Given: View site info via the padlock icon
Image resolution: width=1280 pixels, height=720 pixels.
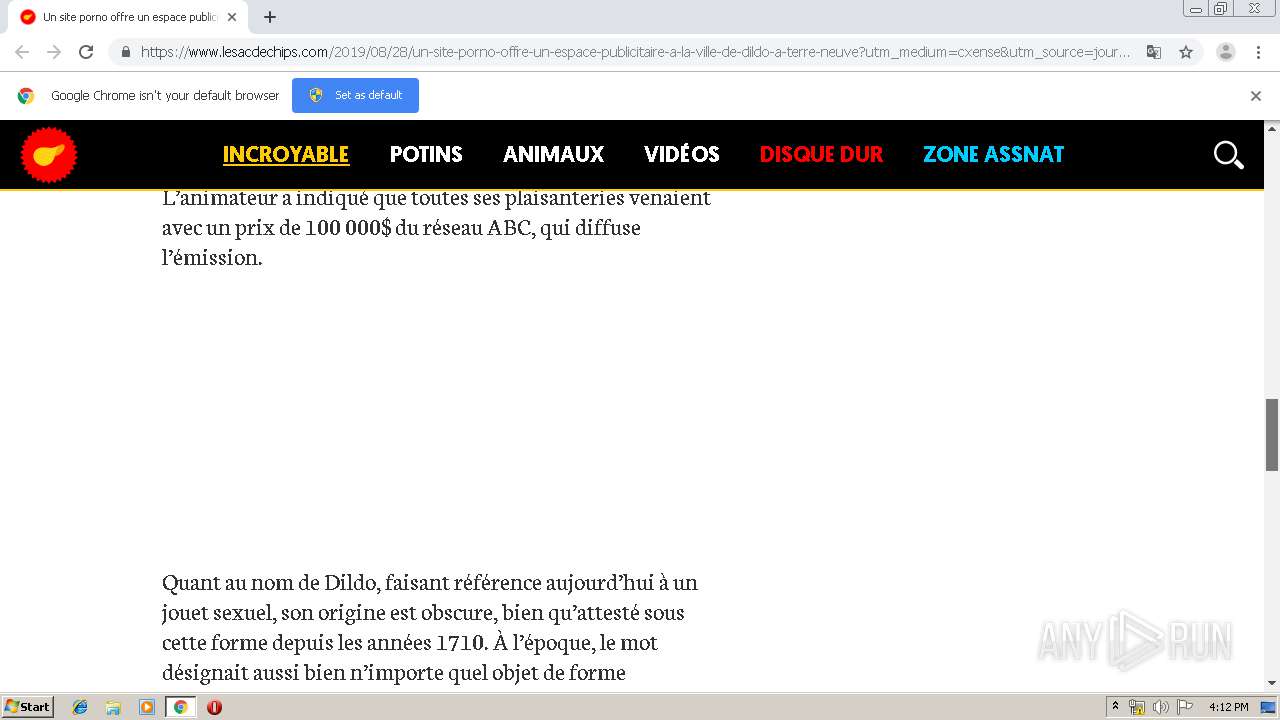Looking at the screenshot, I should [x=125, y=52].
